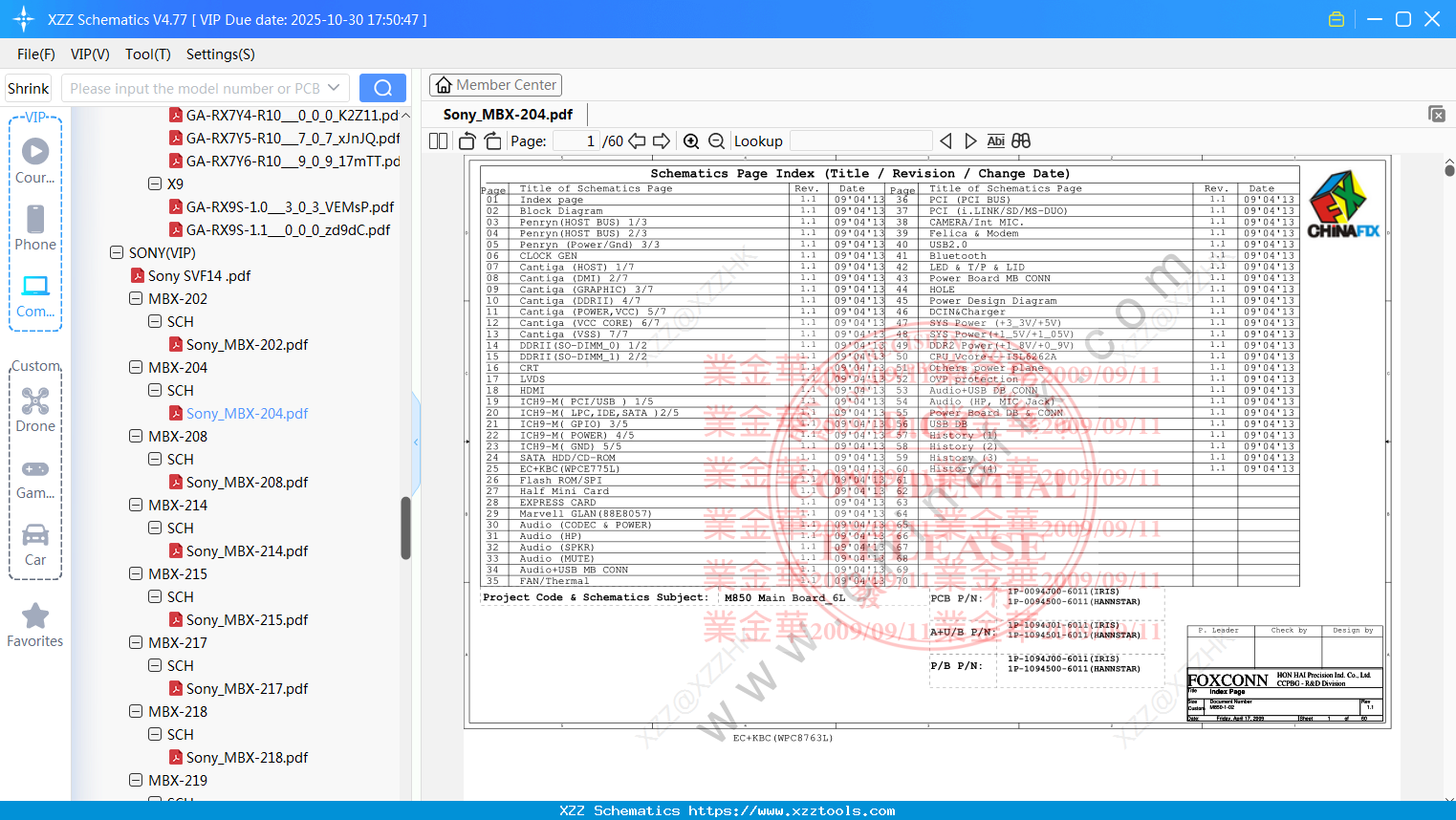Open GA-RX7Y5-R10 PDF file entry
The width and height of the screenshot is (1456, 820).
[x=293, y=138]
